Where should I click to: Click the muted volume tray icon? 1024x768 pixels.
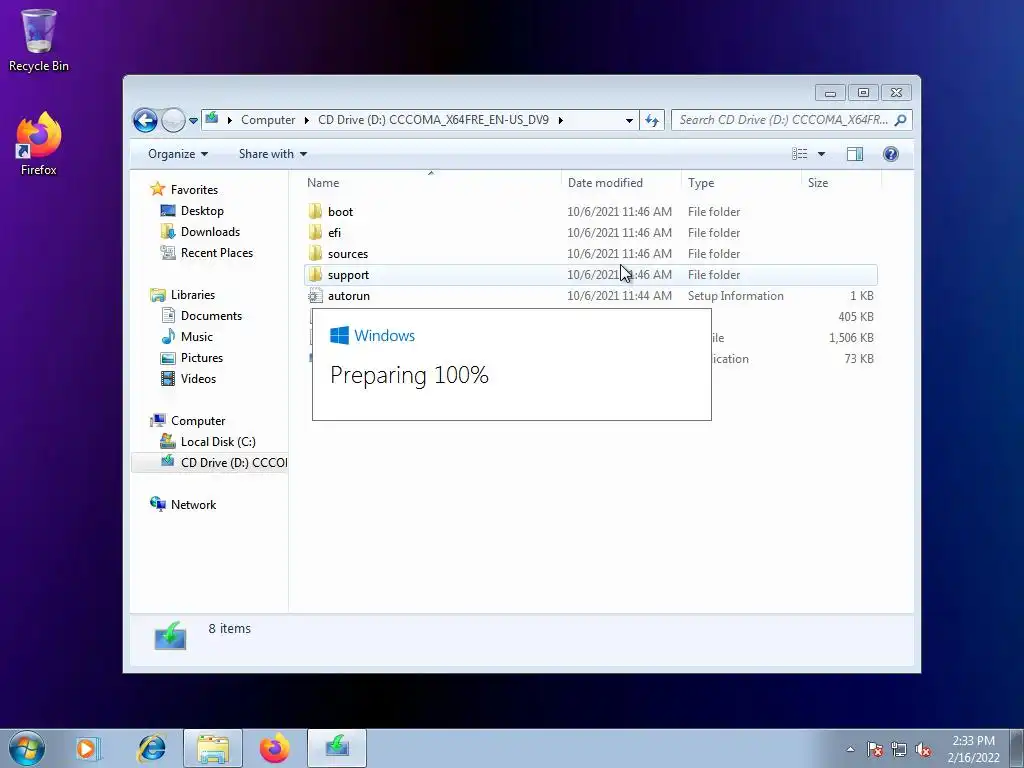coord(923,749)
